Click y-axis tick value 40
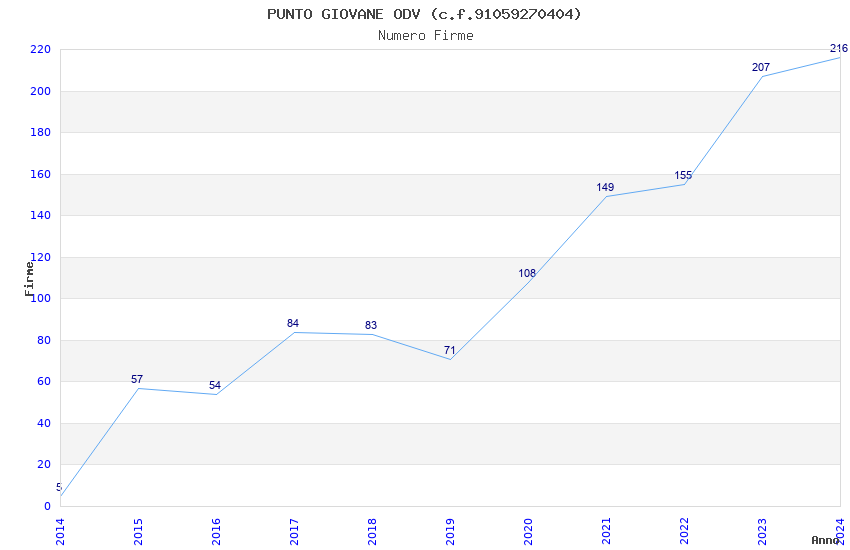This screenshot has width=850, height=550. pyautogui.click(x=44, y=423)
